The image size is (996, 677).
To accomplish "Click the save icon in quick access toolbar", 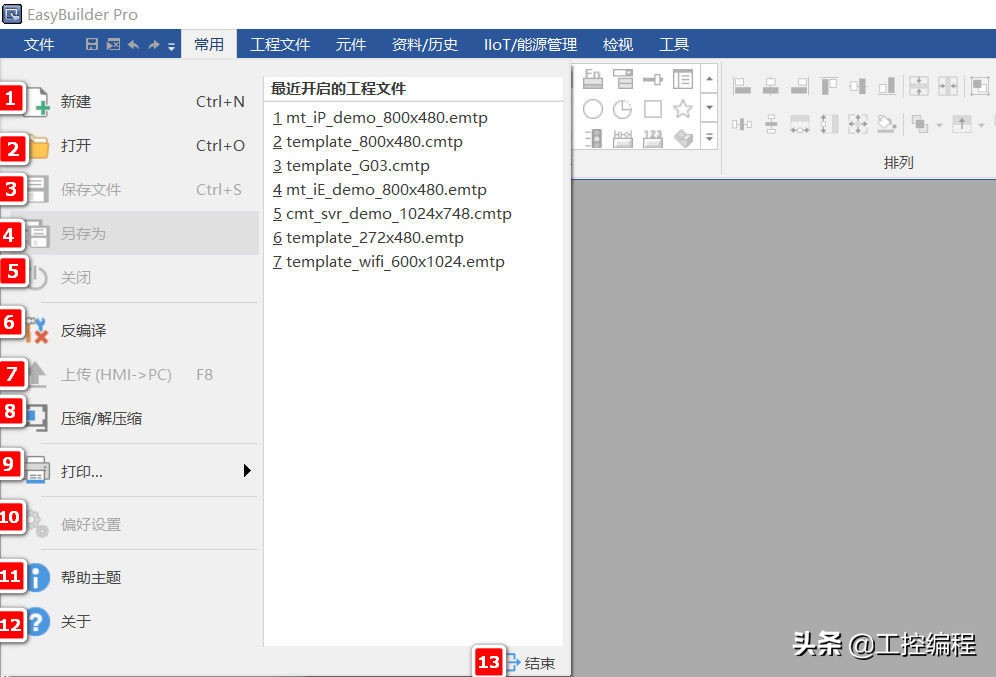I will click(92, 44).
